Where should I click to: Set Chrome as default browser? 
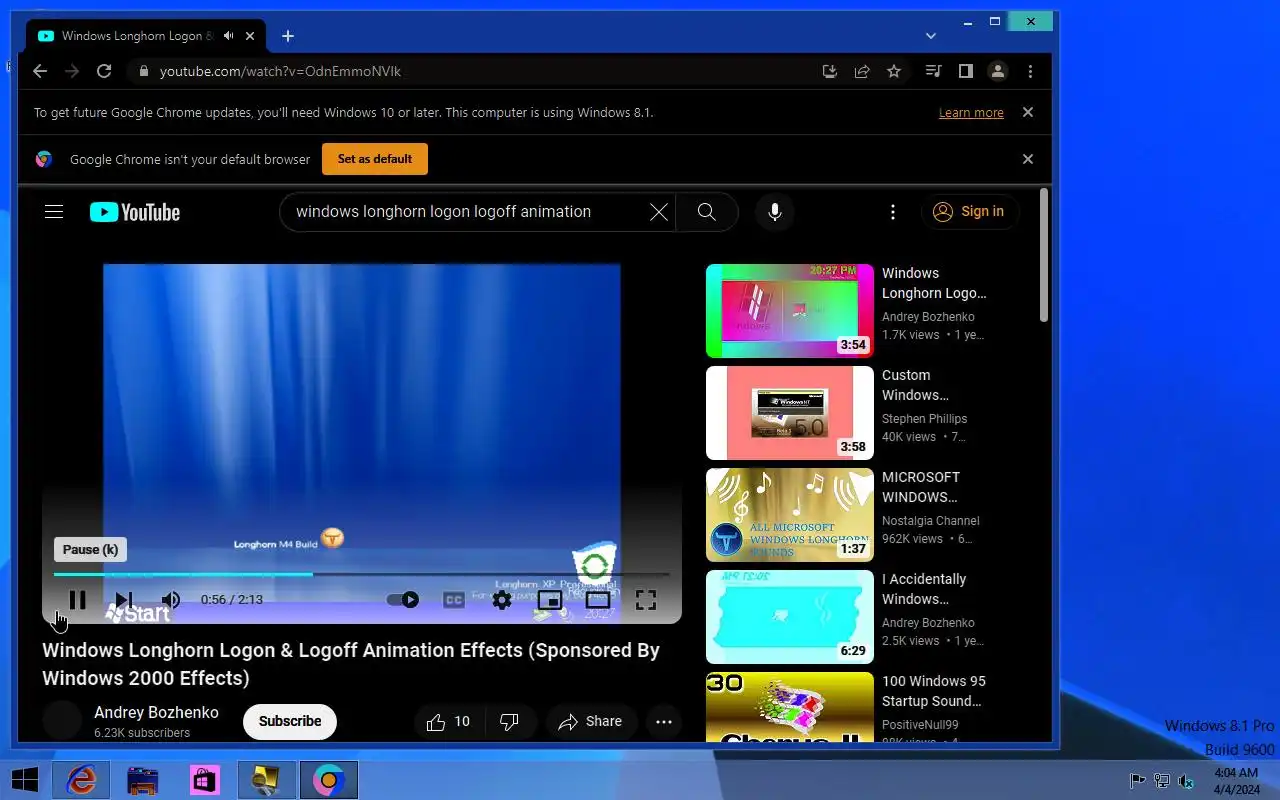(x=375, y=159)
